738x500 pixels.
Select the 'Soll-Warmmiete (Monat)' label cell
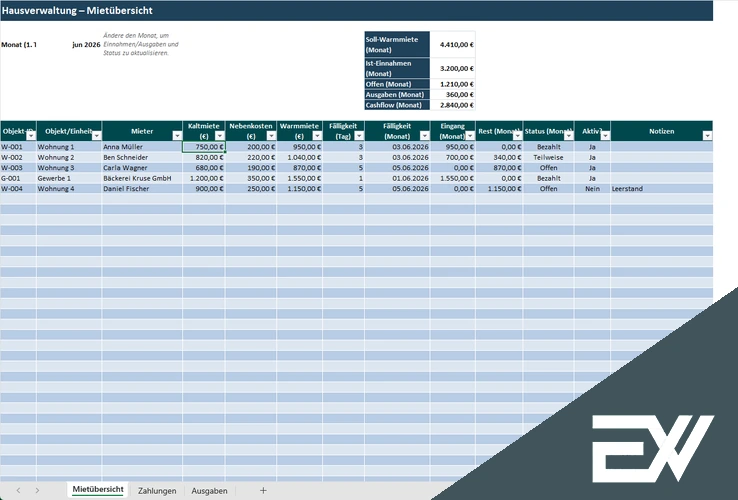tap(397, 45)
